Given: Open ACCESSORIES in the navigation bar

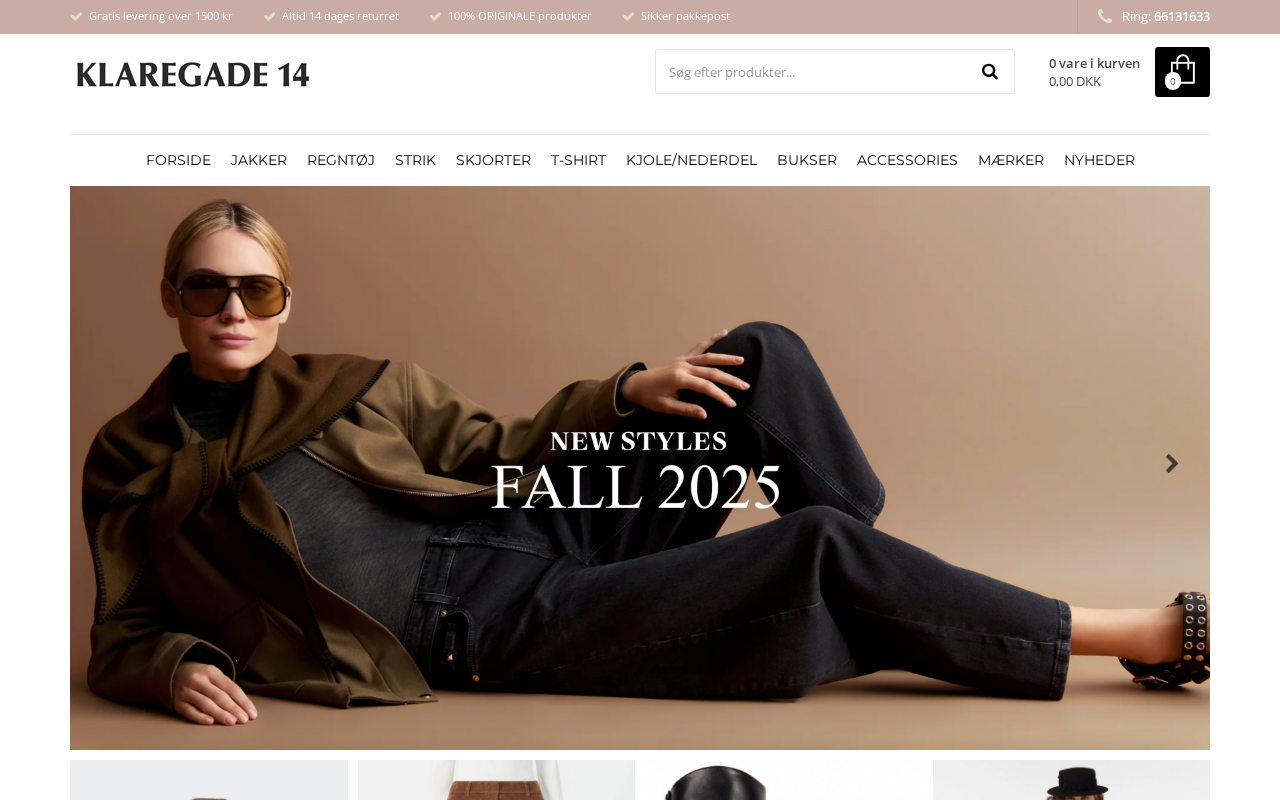Looking at the screenshot, I should (907, 160).
